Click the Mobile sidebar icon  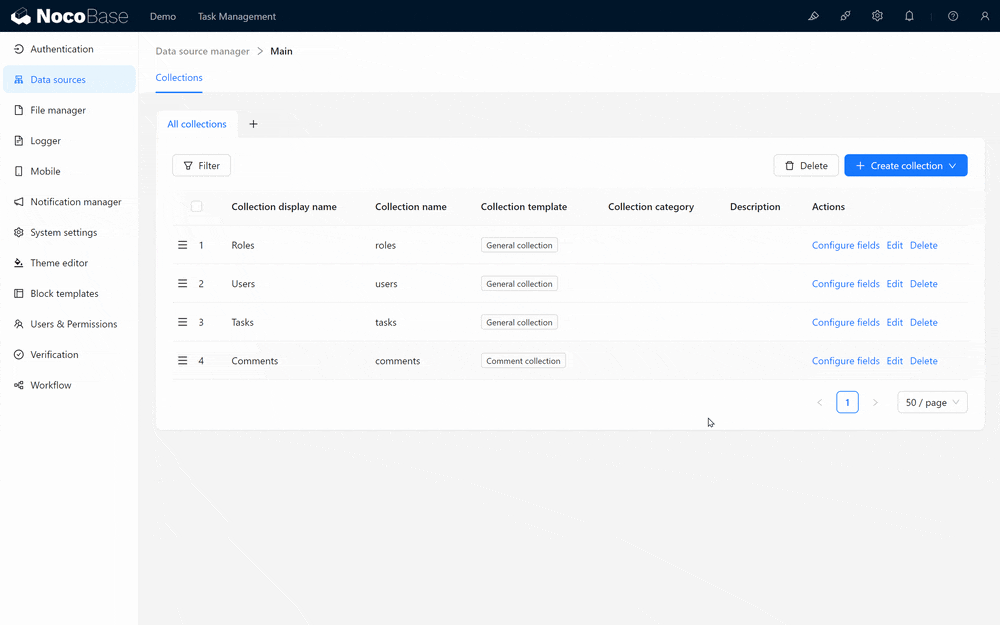18,171
